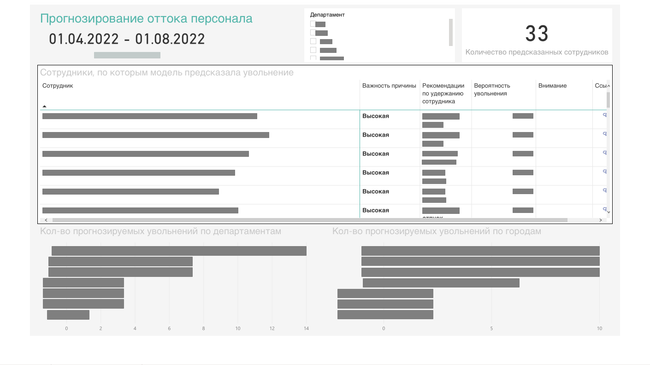Screen dimensions: 650x365
Task: Sort table by Вероятность увольнения header
Action: coord(492,90)
